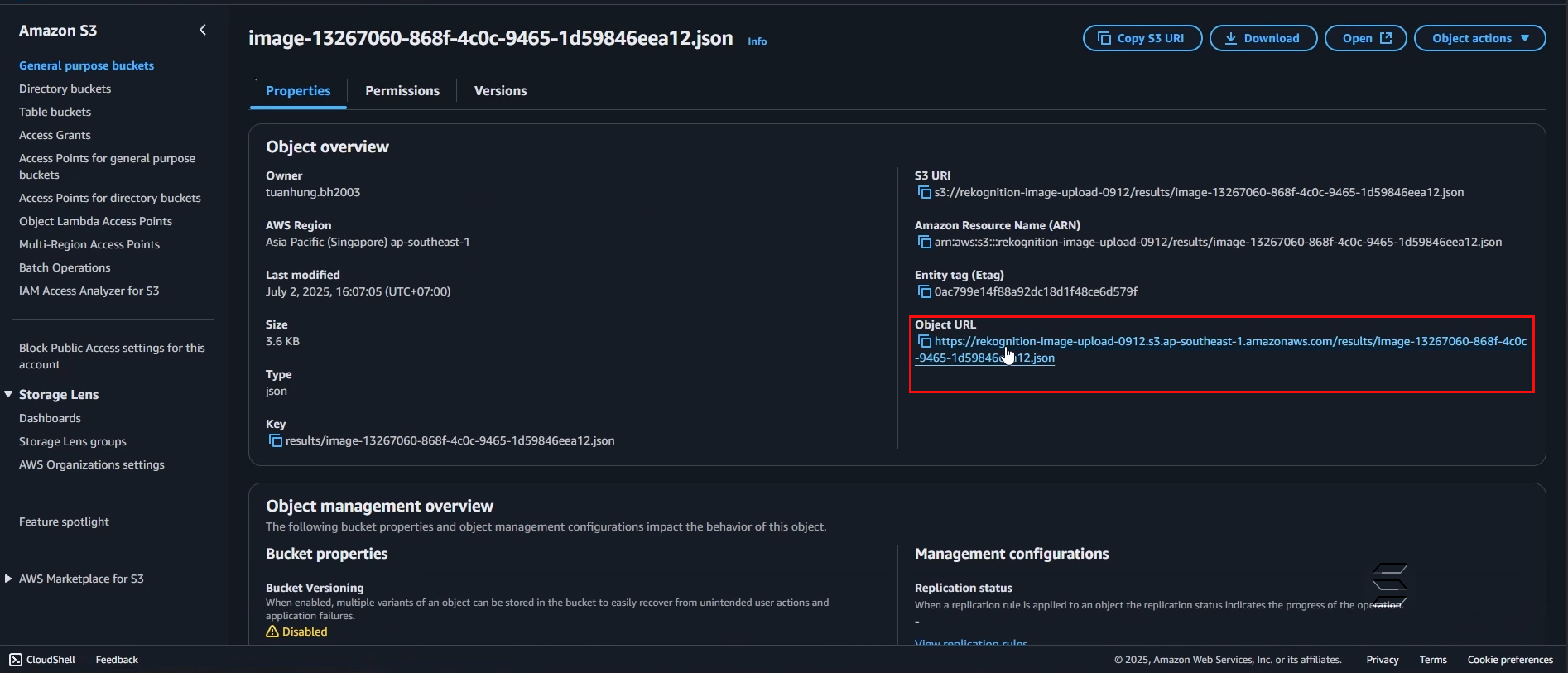Copy the Object URL icon
1568x673 pixels.
click(924, 342)
